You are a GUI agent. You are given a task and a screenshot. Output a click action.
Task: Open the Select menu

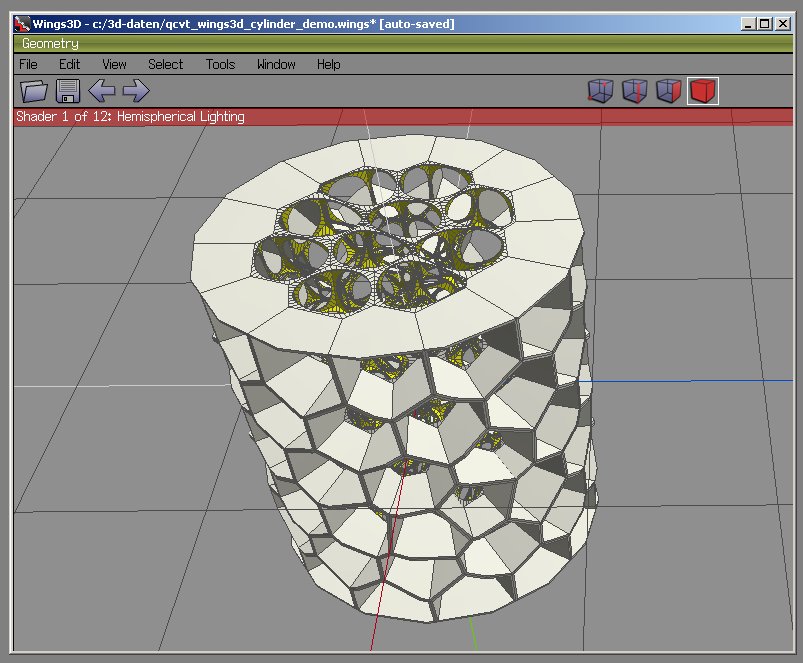164,64
